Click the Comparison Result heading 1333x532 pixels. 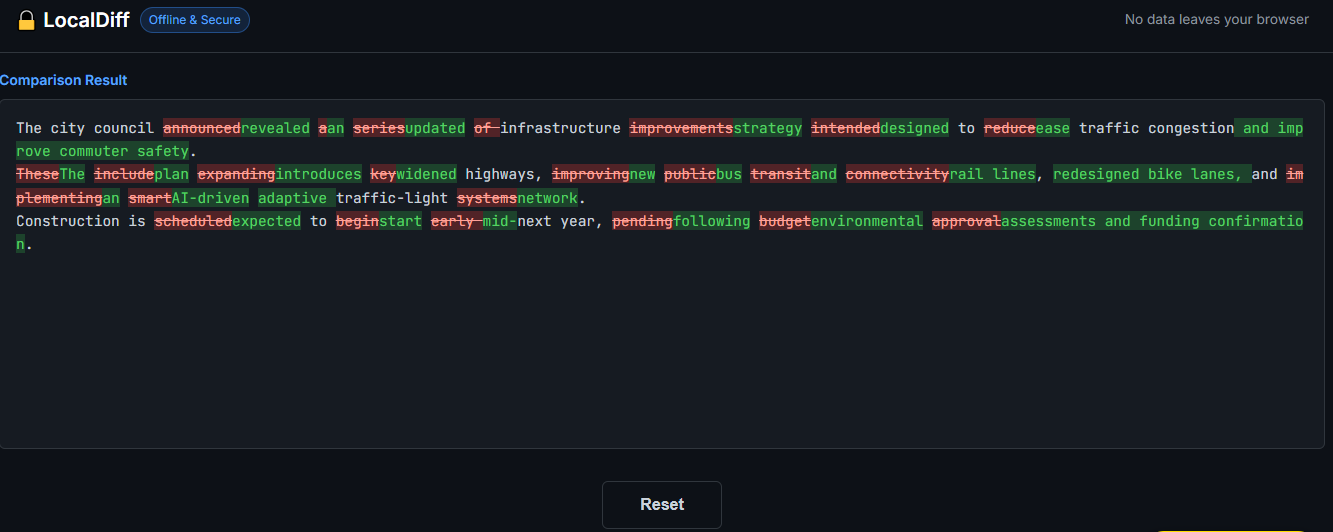click(64, 80)
